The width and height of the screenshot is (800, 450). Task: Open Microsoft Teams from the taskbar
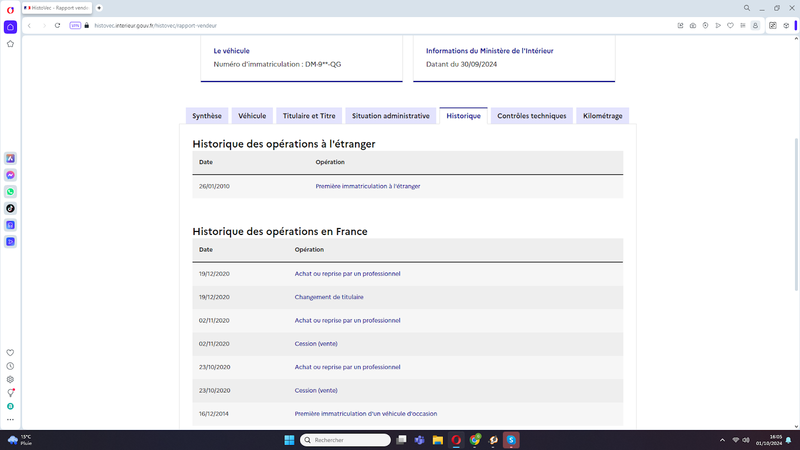tap(419, 440)
